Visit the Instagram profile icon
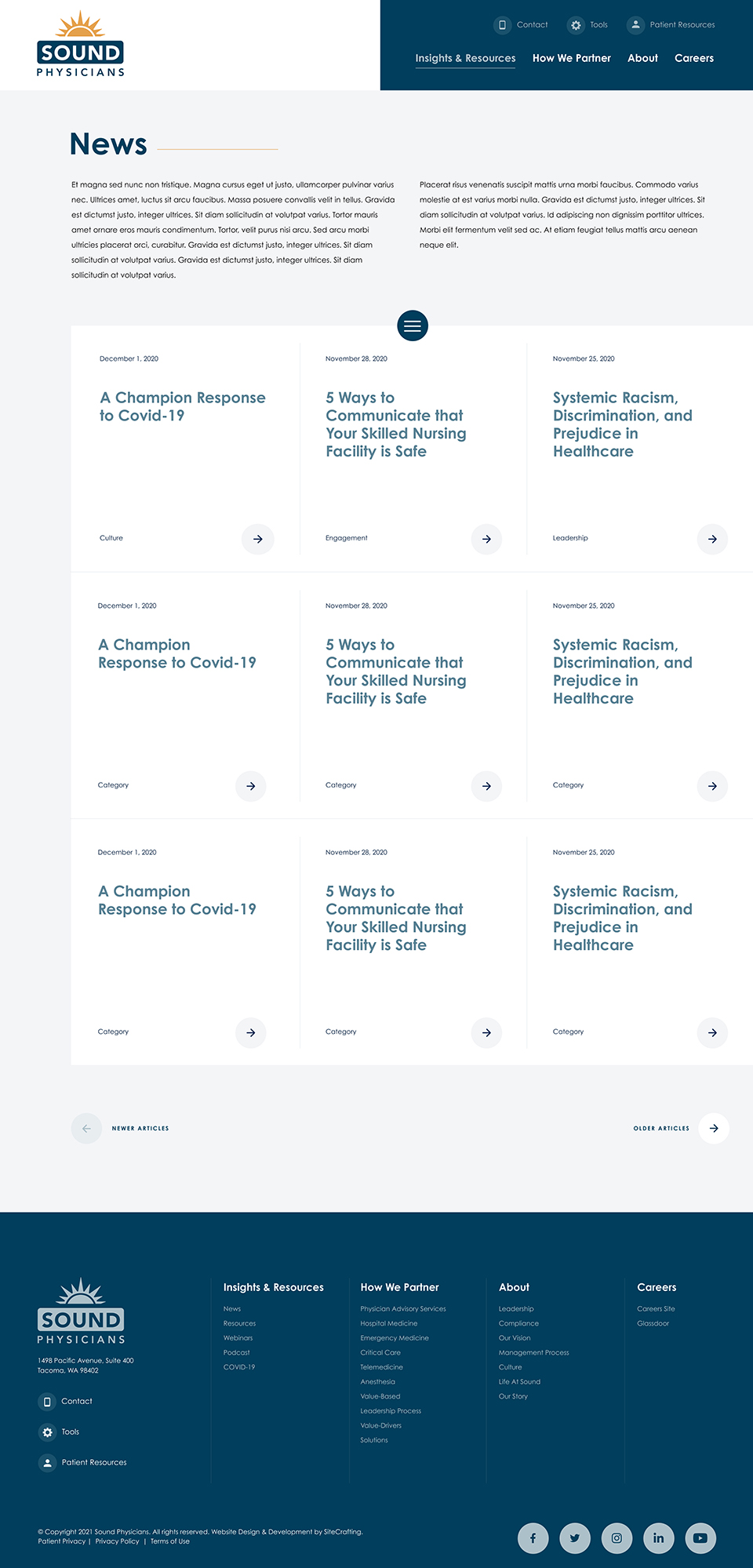753x1568 pixels. coord(617,1537)
